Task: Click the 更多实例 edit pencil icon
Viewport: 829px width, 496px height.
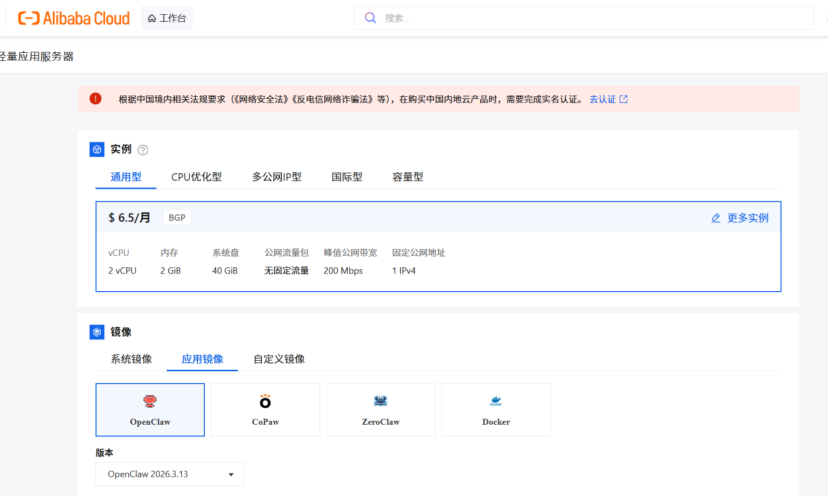Action: (715, 218)
